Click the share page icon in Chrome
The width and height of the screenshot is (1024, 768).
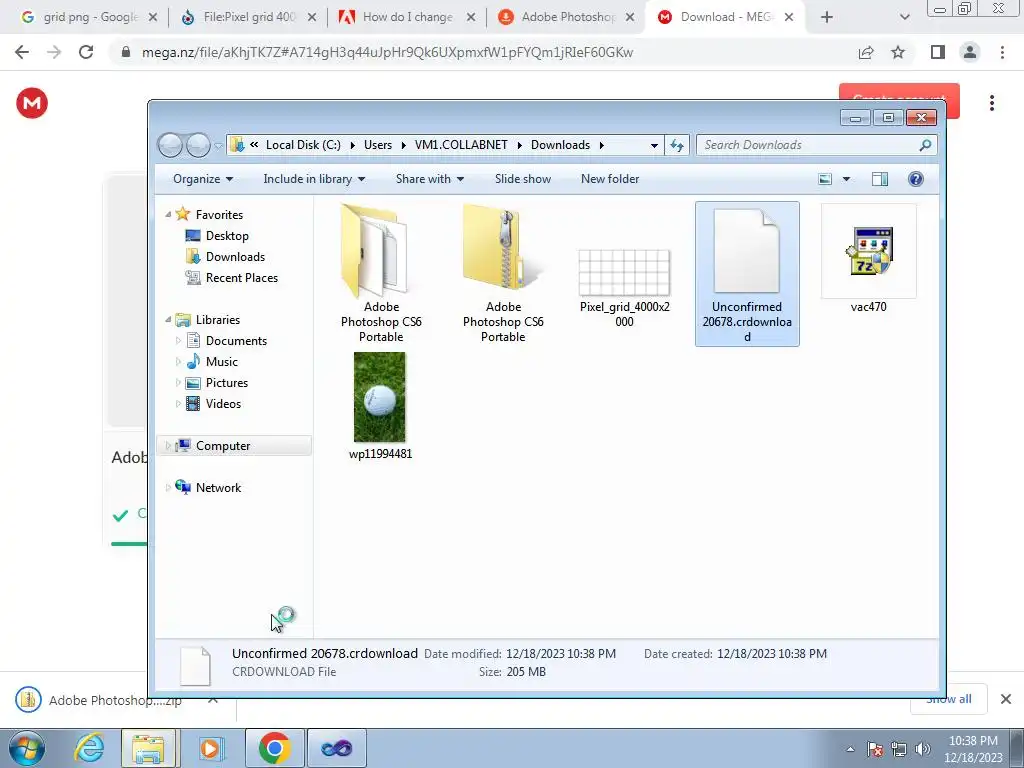866,52
